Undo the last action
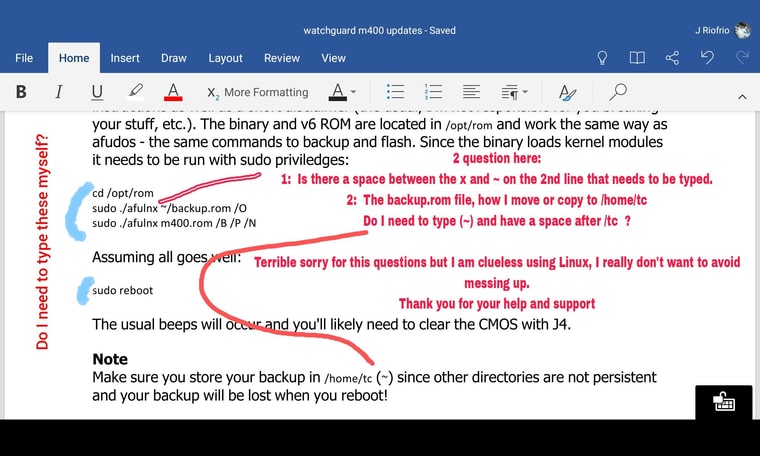The image size is (760, 456). point(707,58)
